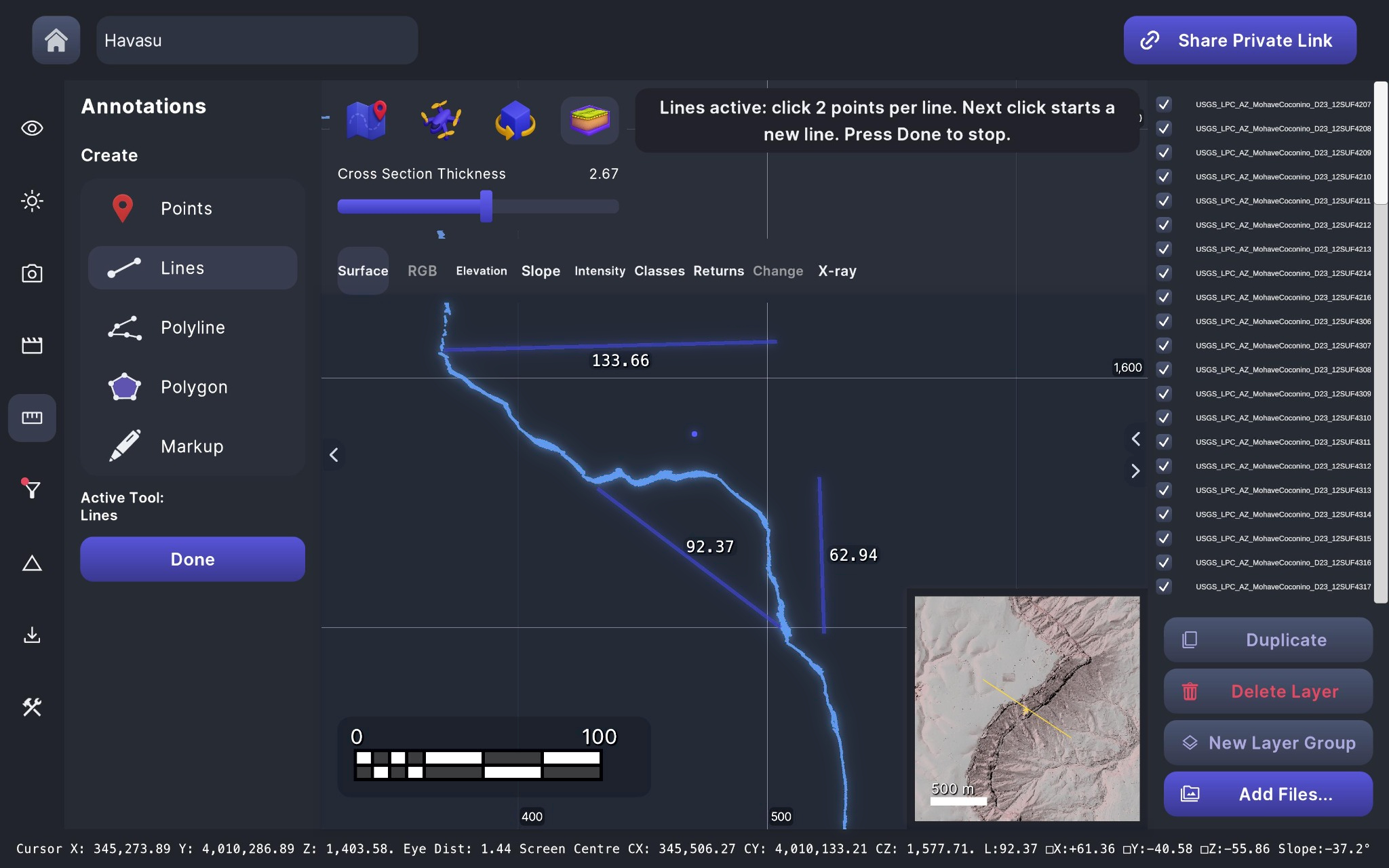1389x868 pixels.
Task: Toggle layer 12SUF4317 checkbox
Action: click(x=1164, y=586)
